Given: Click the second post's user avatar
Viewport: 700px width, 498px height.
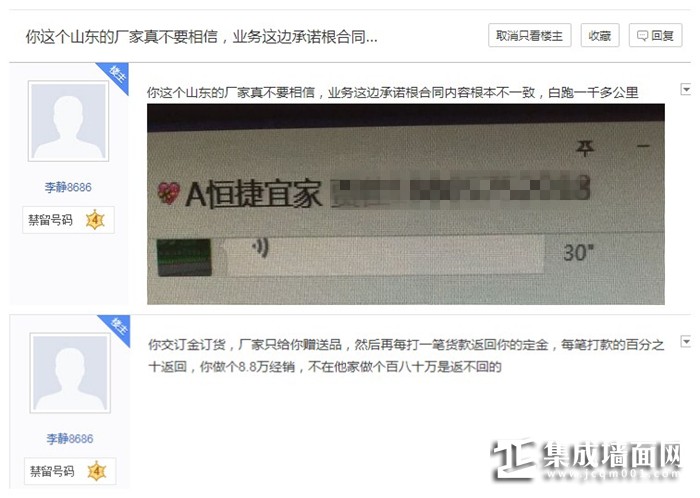Looking at the screenshot, I should point(70,373).
